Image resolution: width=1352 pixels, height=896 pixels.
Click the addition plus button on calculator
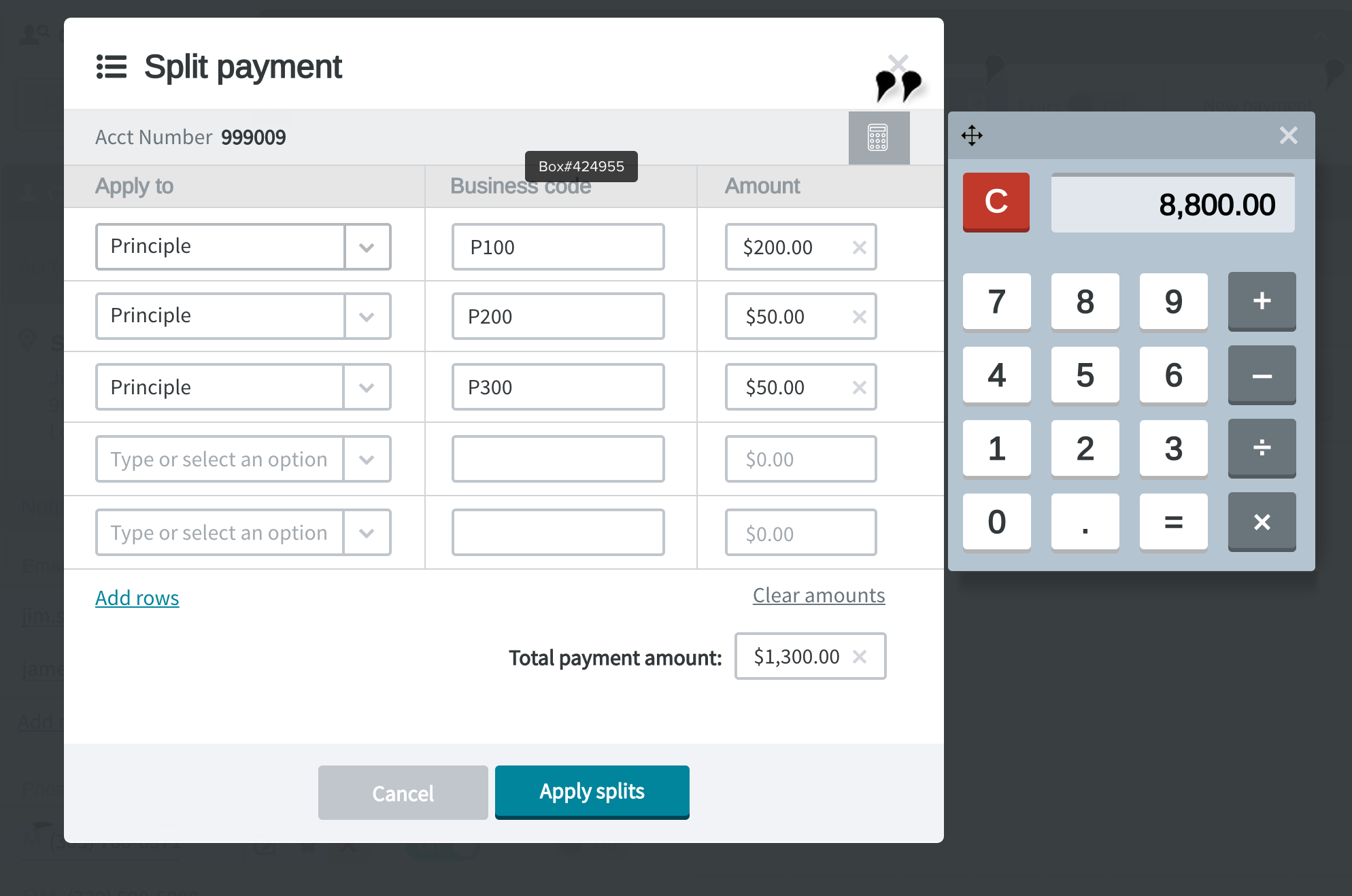[x=1261, y=301]
